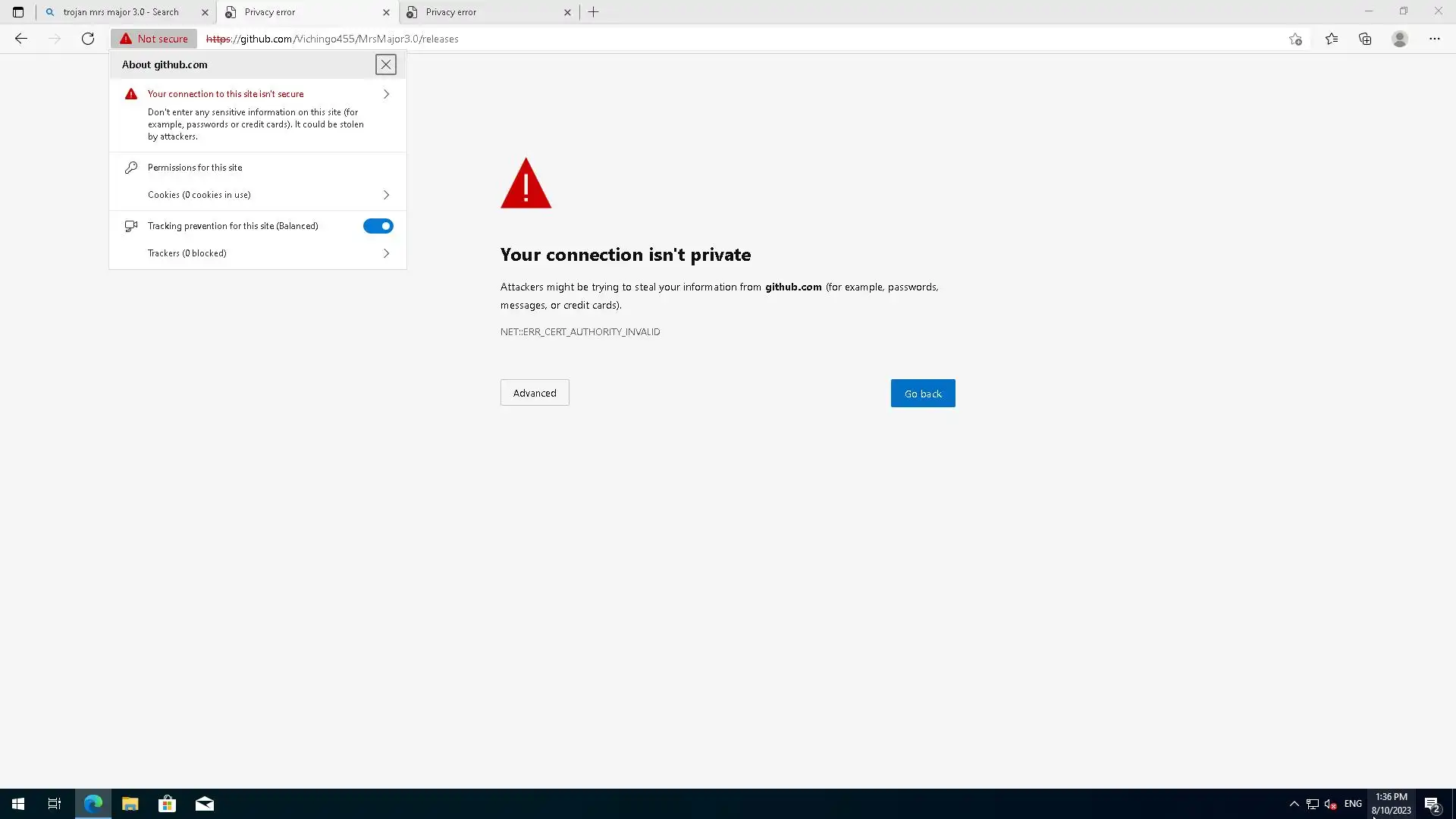This screenshot has width=1456, height=819.
Task: Open the Favorites star list icon
Action: pos(1331,39)
